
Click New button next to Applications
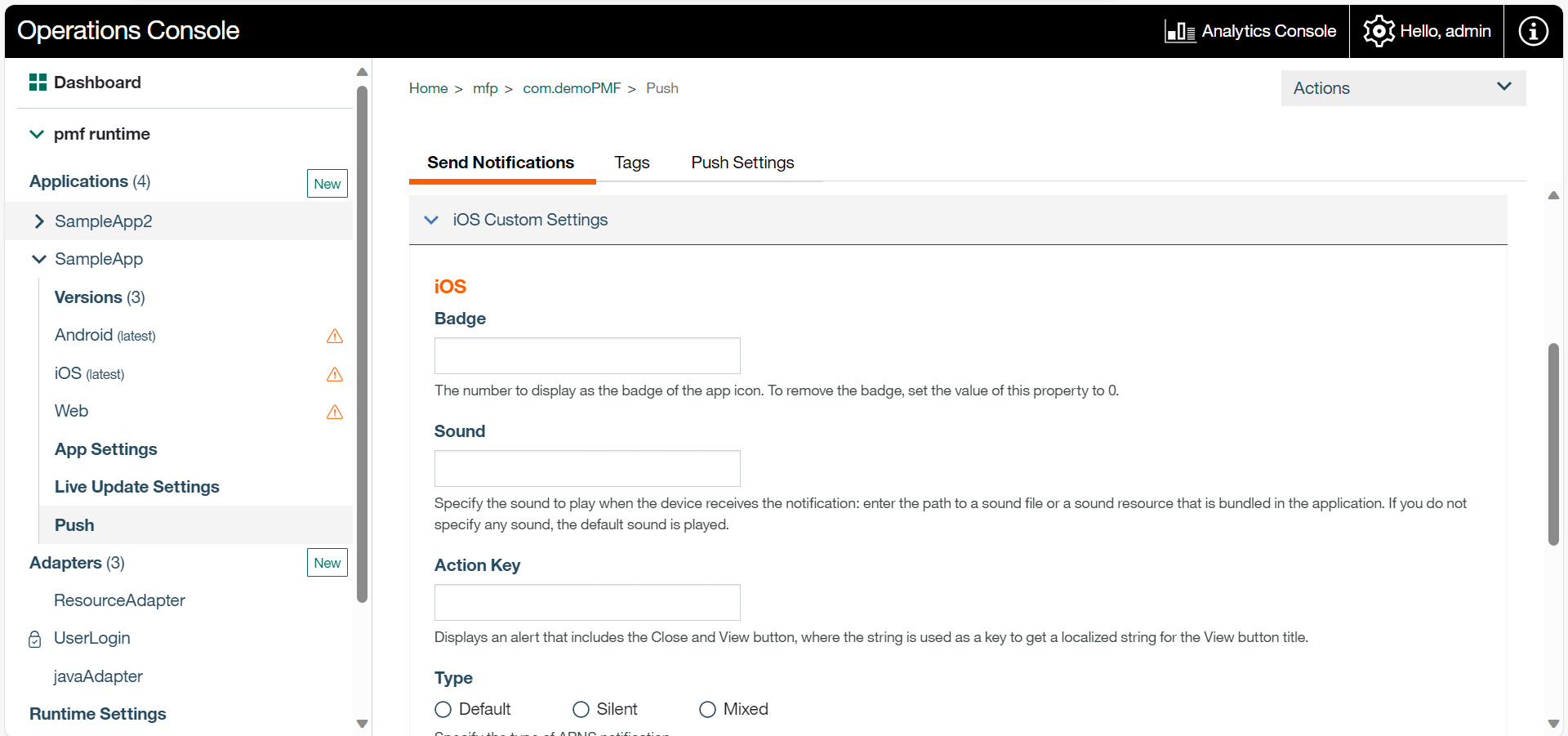coord(327,184)
